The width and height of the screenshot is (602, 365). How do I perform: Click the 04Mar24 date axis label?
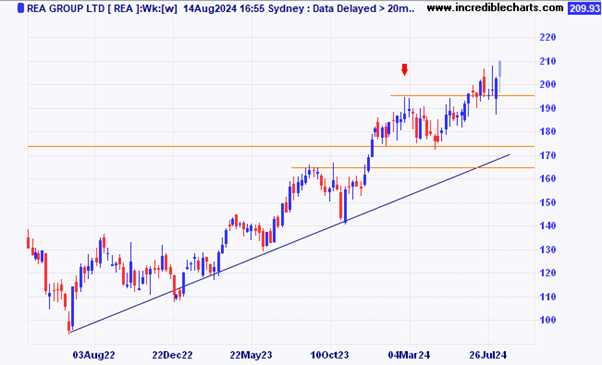tap(409, 355)
